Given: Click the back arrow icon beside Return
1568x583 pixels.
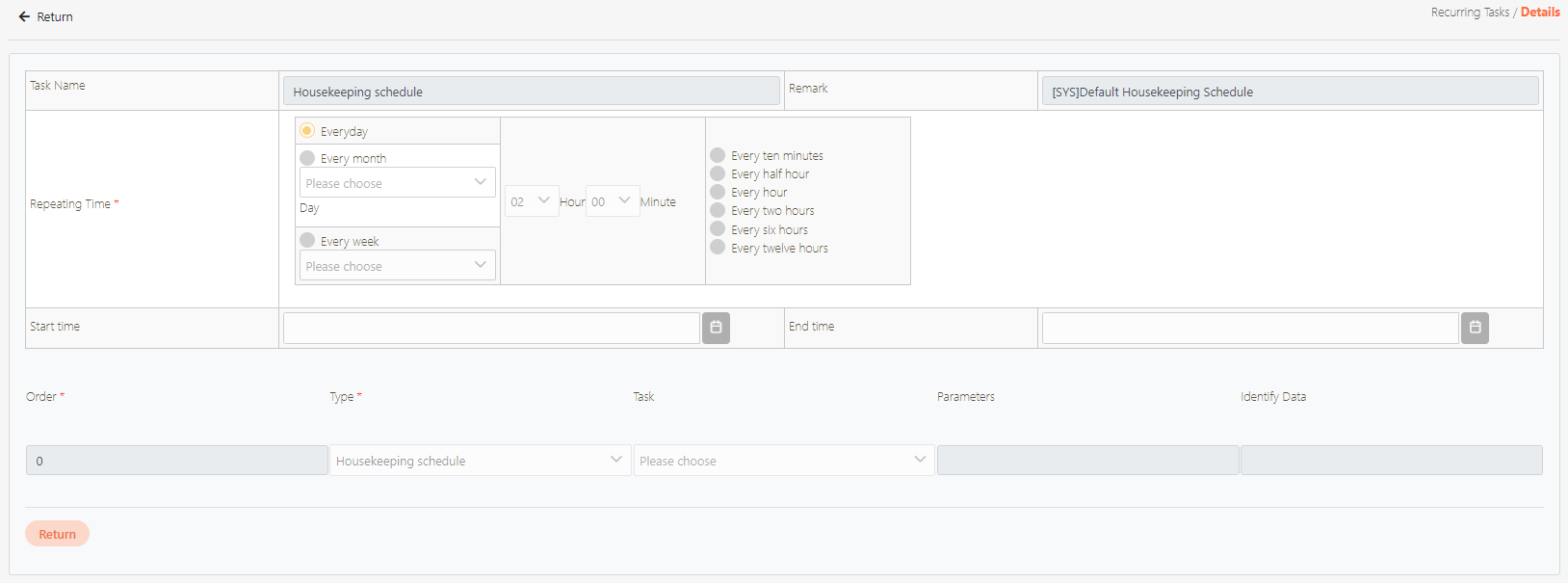Looking at the screenshot, I should (x=24, y=16).
